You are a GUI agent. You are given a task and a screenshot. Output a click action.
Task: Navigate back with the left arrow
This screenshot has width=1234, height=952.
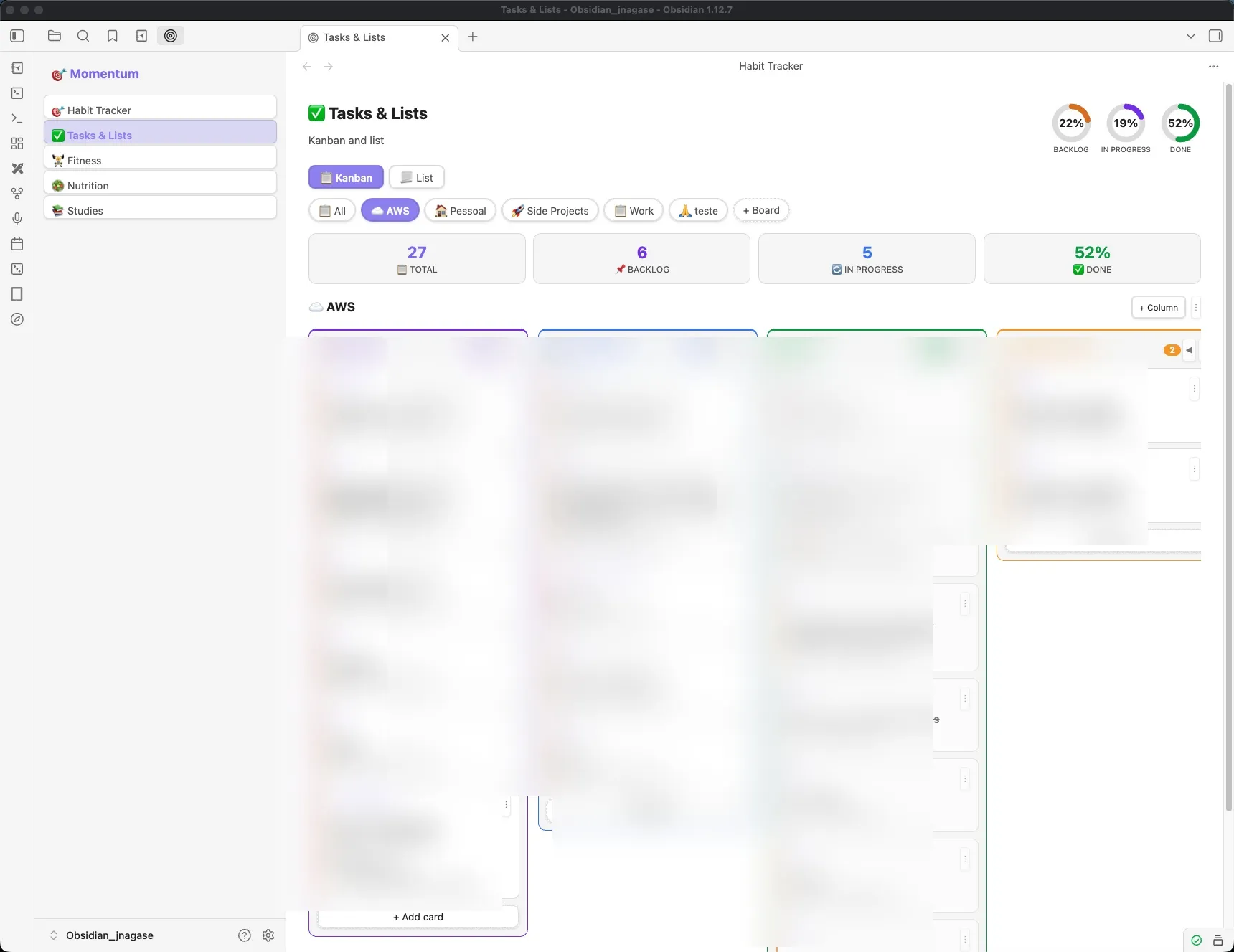tap(307, 67)
